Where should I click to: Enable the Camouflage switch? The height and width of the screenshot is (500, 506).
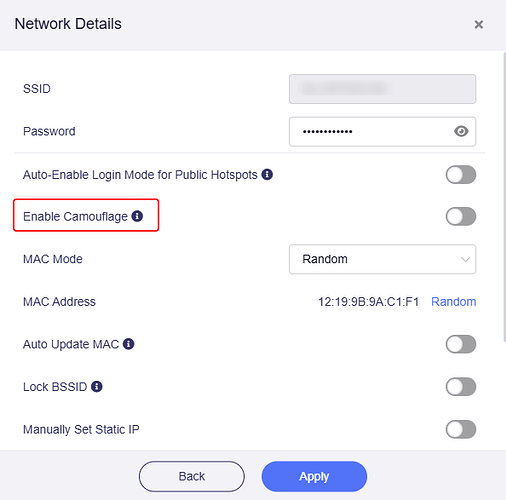461,216
